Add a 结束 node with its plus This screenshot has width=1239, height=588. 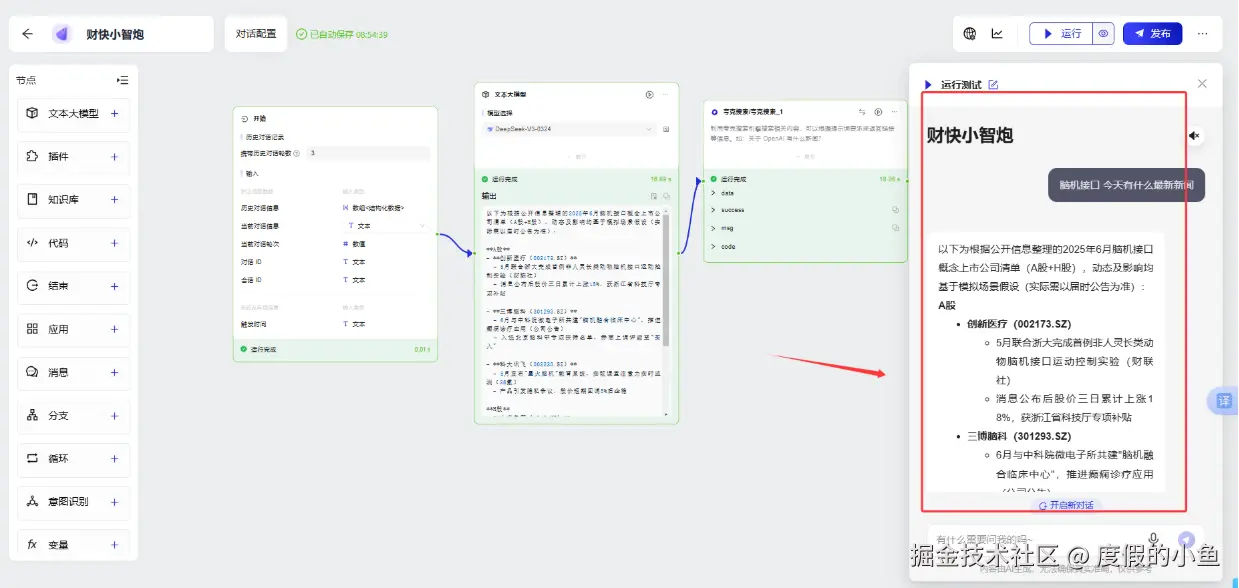[x=114, y=286]
